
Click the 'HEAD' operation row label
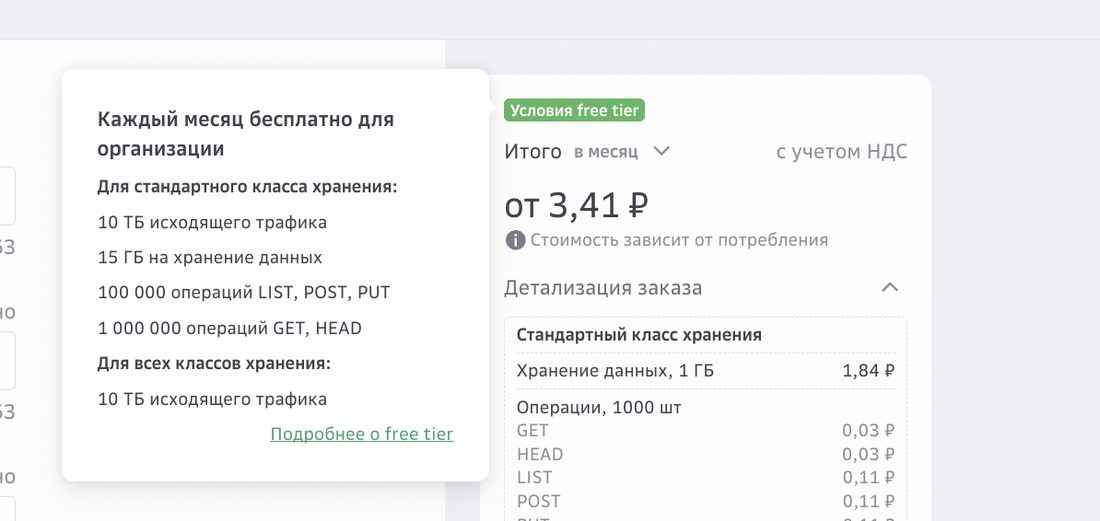point(539,454)
